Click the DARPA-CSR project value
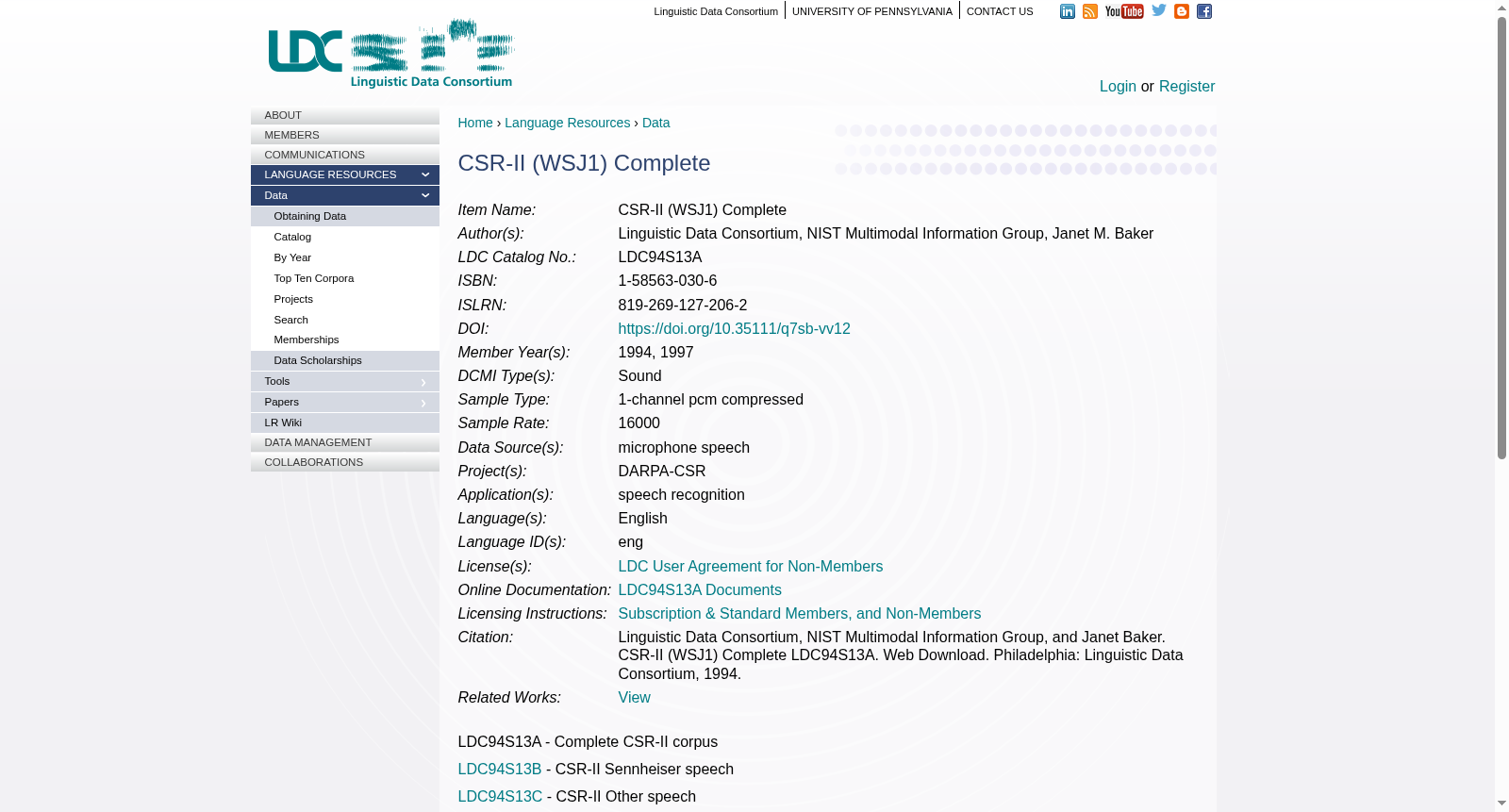Image resolution: width=1509 pixels, height=812 pixels. tap(661, 472)
